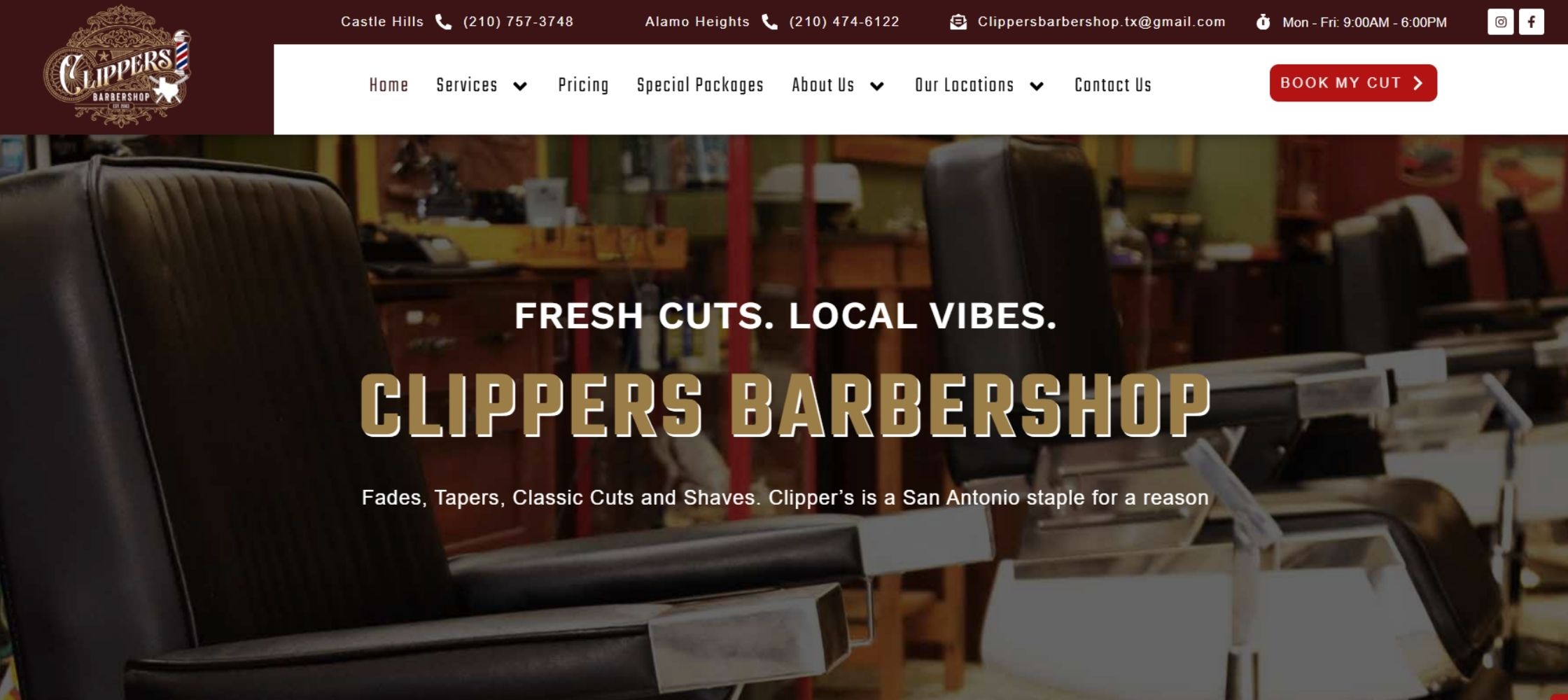Click the arrow in Book My Cut
Screen dimensions: 1568x700
pyautogui.click(x=1417, y=83)
